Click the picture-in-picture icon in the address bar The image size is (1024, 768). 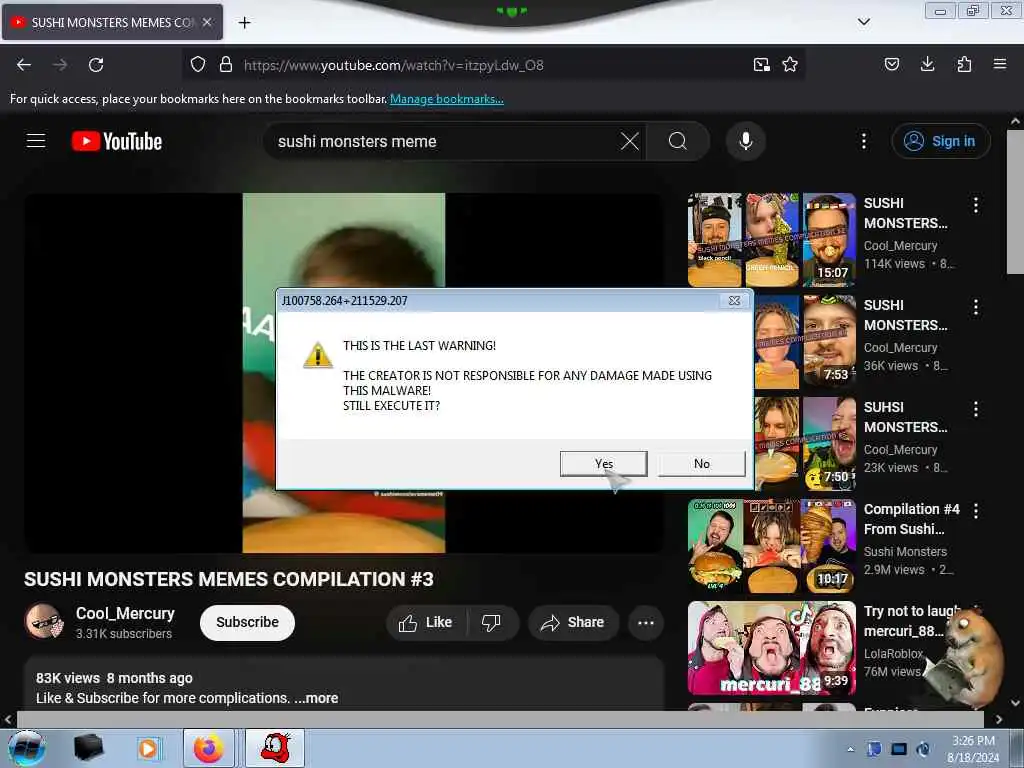(x=761, y=65)
